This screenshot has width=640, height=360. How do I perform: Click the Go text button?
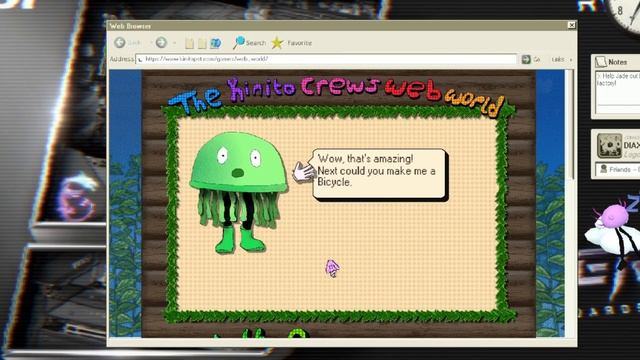pos(537,60)
